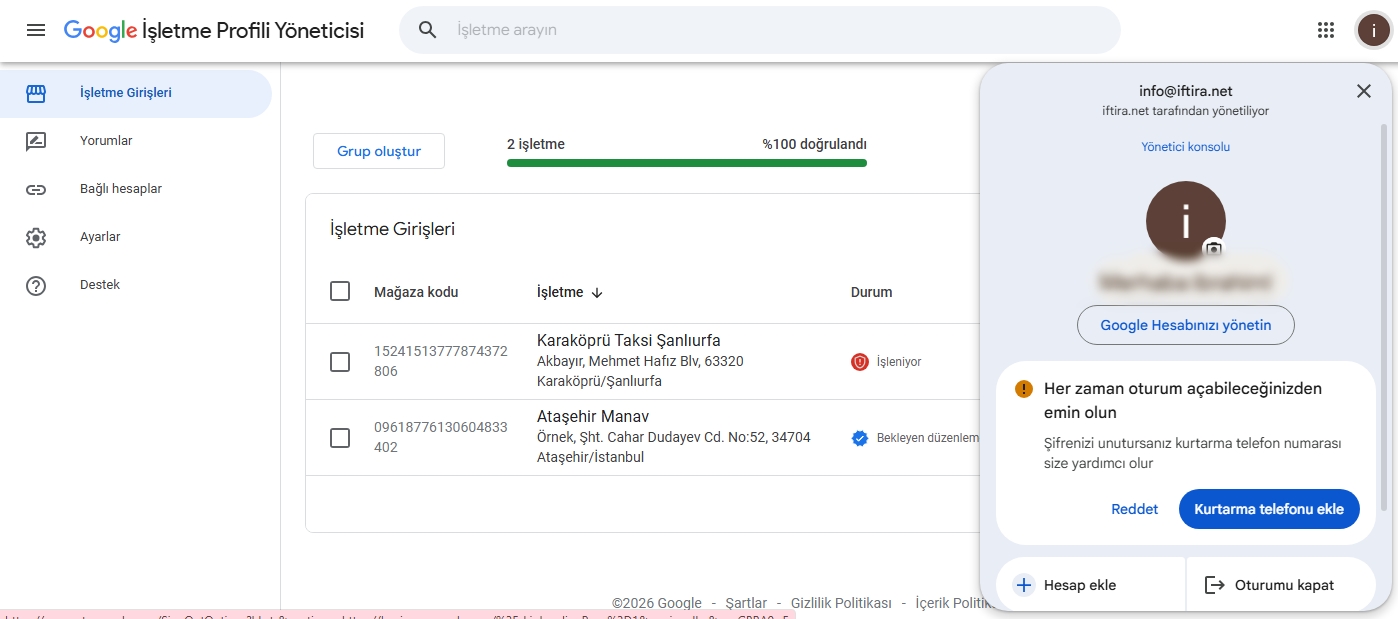1398x619 pixels.
Task: Open Yorumlar in sidebar
Action: [x=136, y=141]
